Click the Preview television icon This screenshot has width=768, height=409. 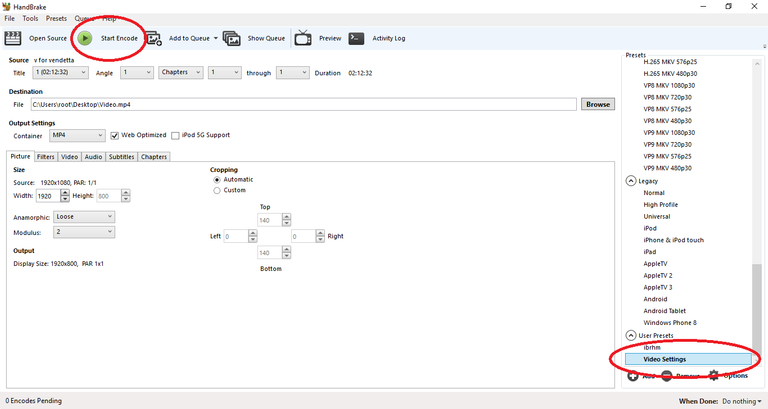coord(303,38)
